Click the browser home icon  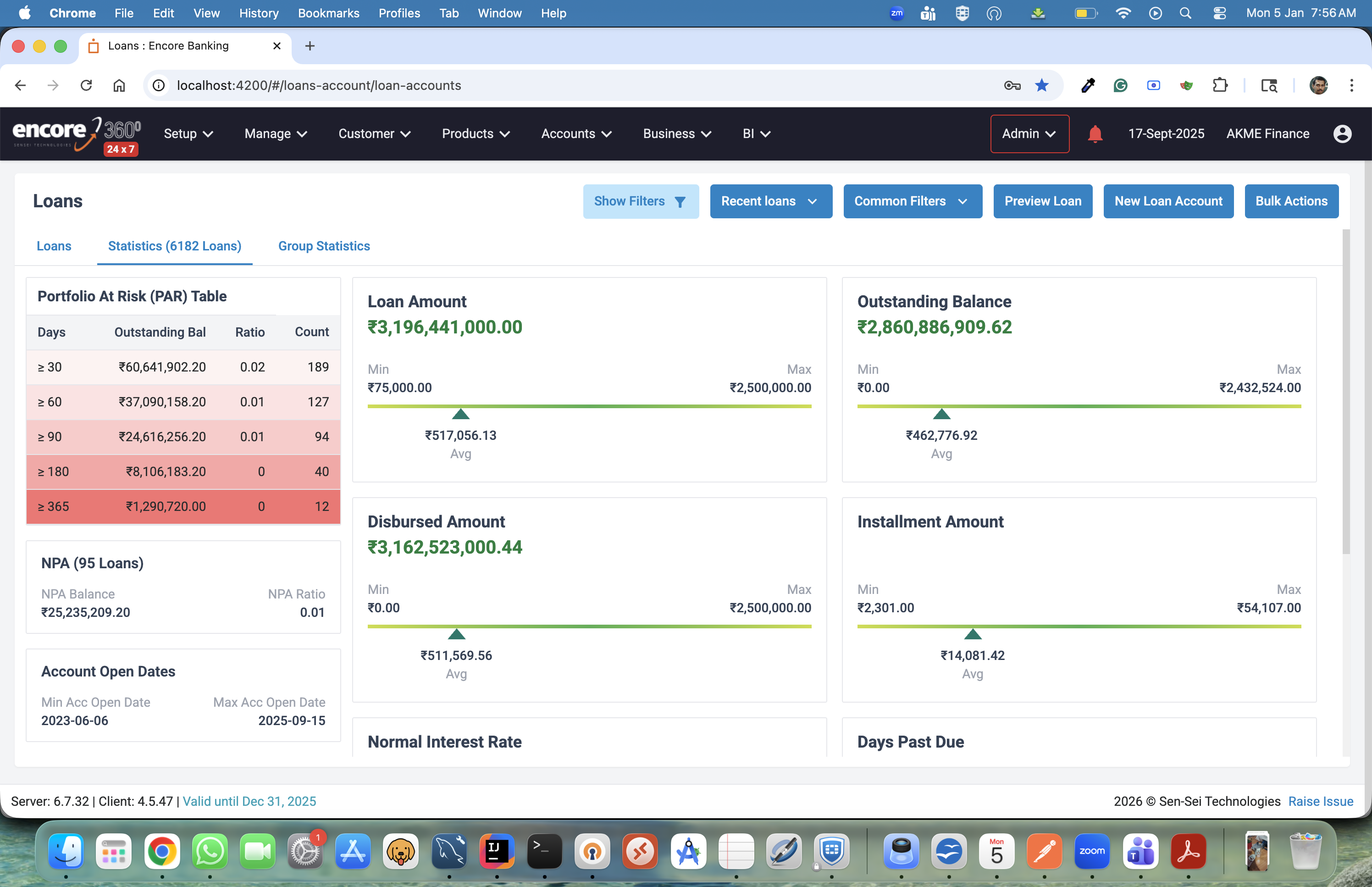[119, 85]
